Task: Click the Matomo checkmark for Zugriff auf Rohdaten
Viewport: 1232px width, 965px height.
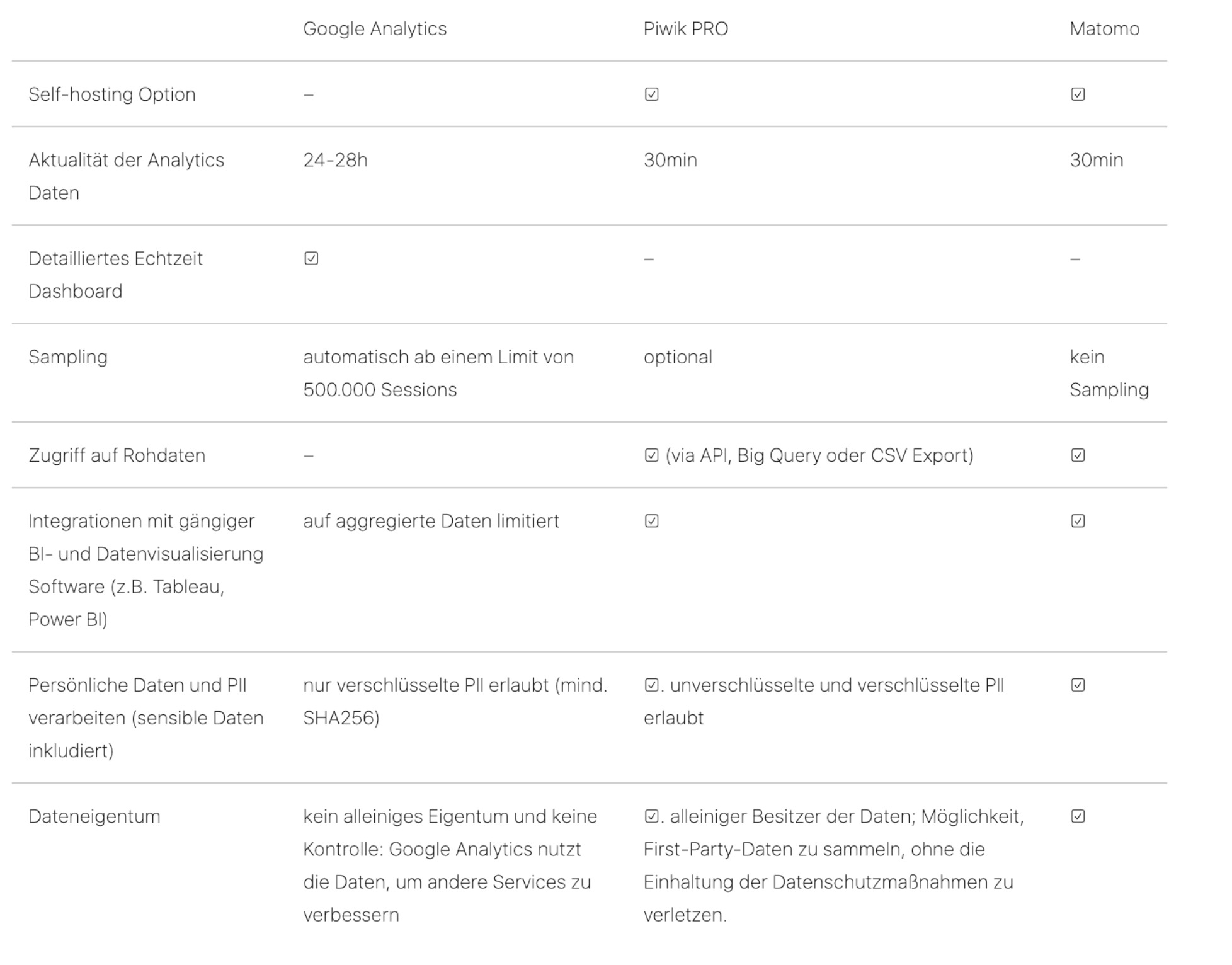Action: click(x=1077, y=455)
